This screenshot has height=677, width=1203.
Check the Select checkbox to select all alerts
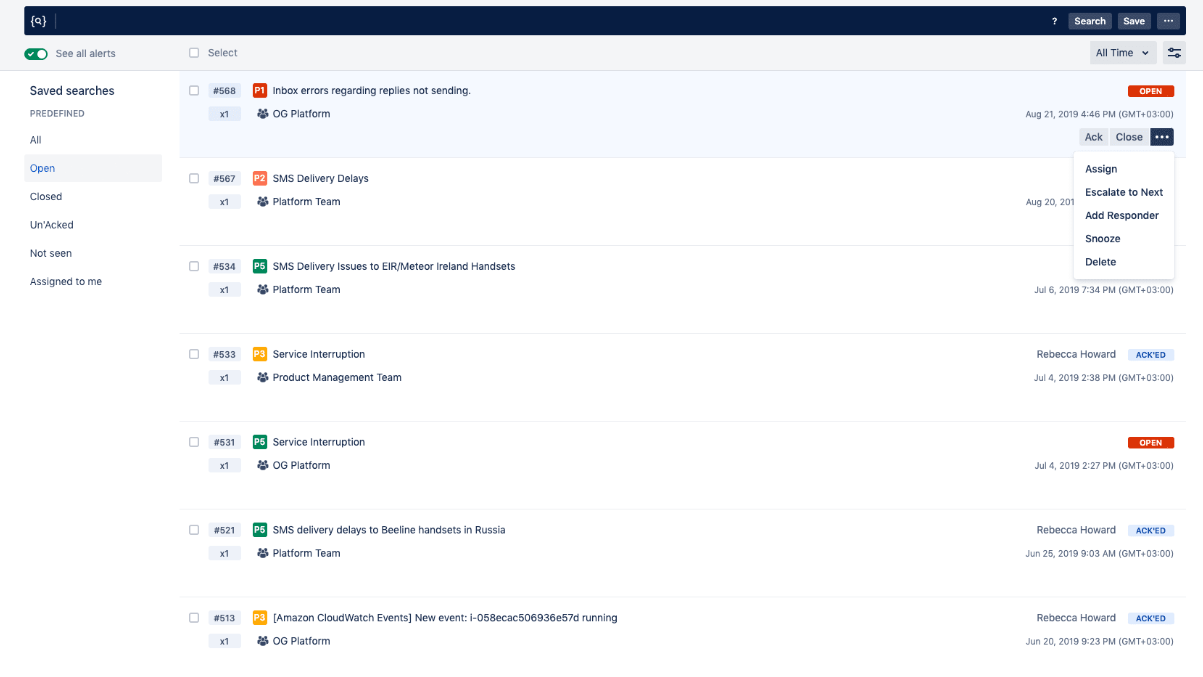point(193,52)
